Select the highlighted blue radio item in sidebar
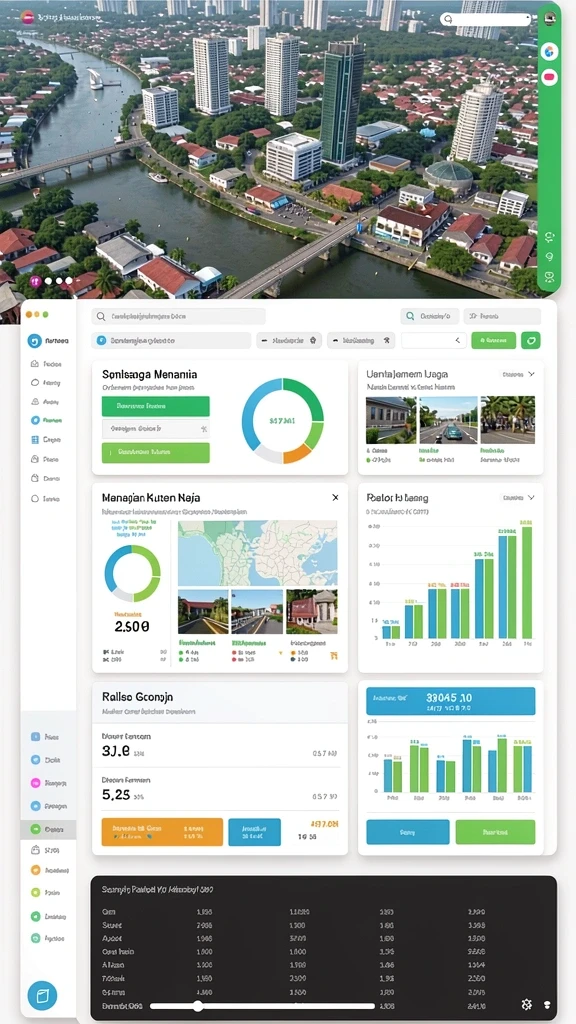576x1024 pixels. (x=35, y=421)
